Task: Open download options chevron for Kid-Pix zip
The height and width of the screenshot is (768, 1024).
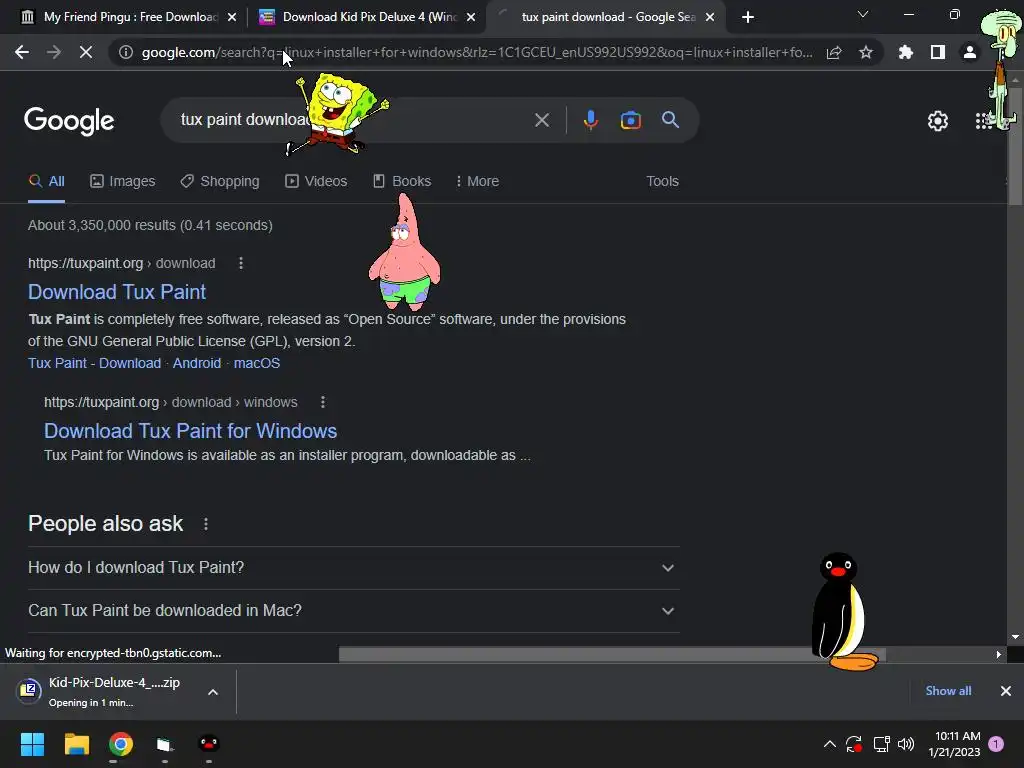Action: tap(213, 692)
